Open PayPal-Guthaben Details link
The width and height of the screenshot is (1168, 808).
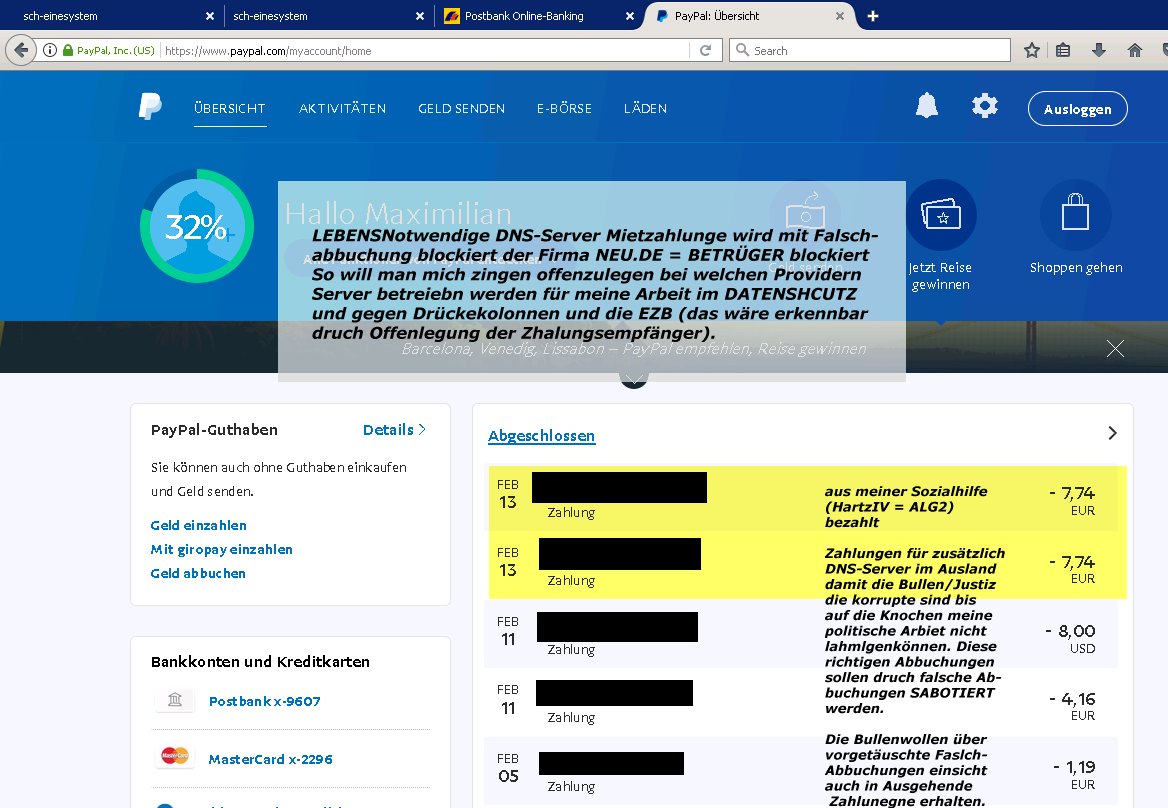pyautogui.click(x=394, y=430)
